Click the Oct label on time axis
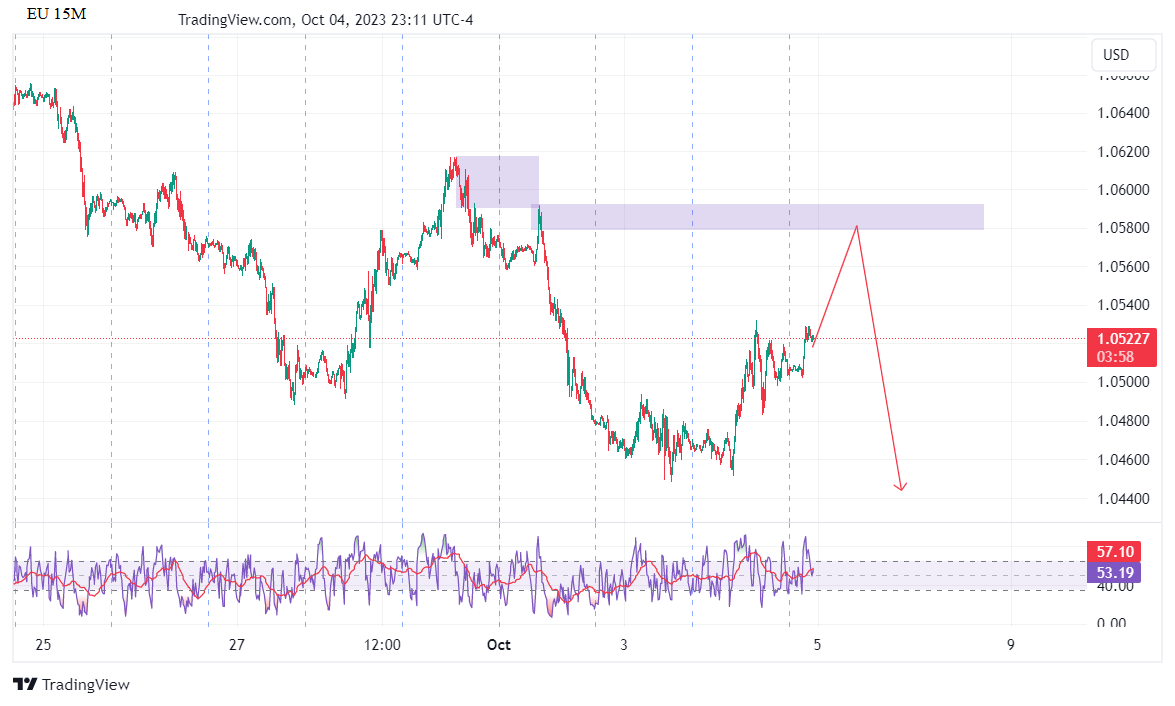Screen dimensions: 1175x706 click(x=498, y=645)
